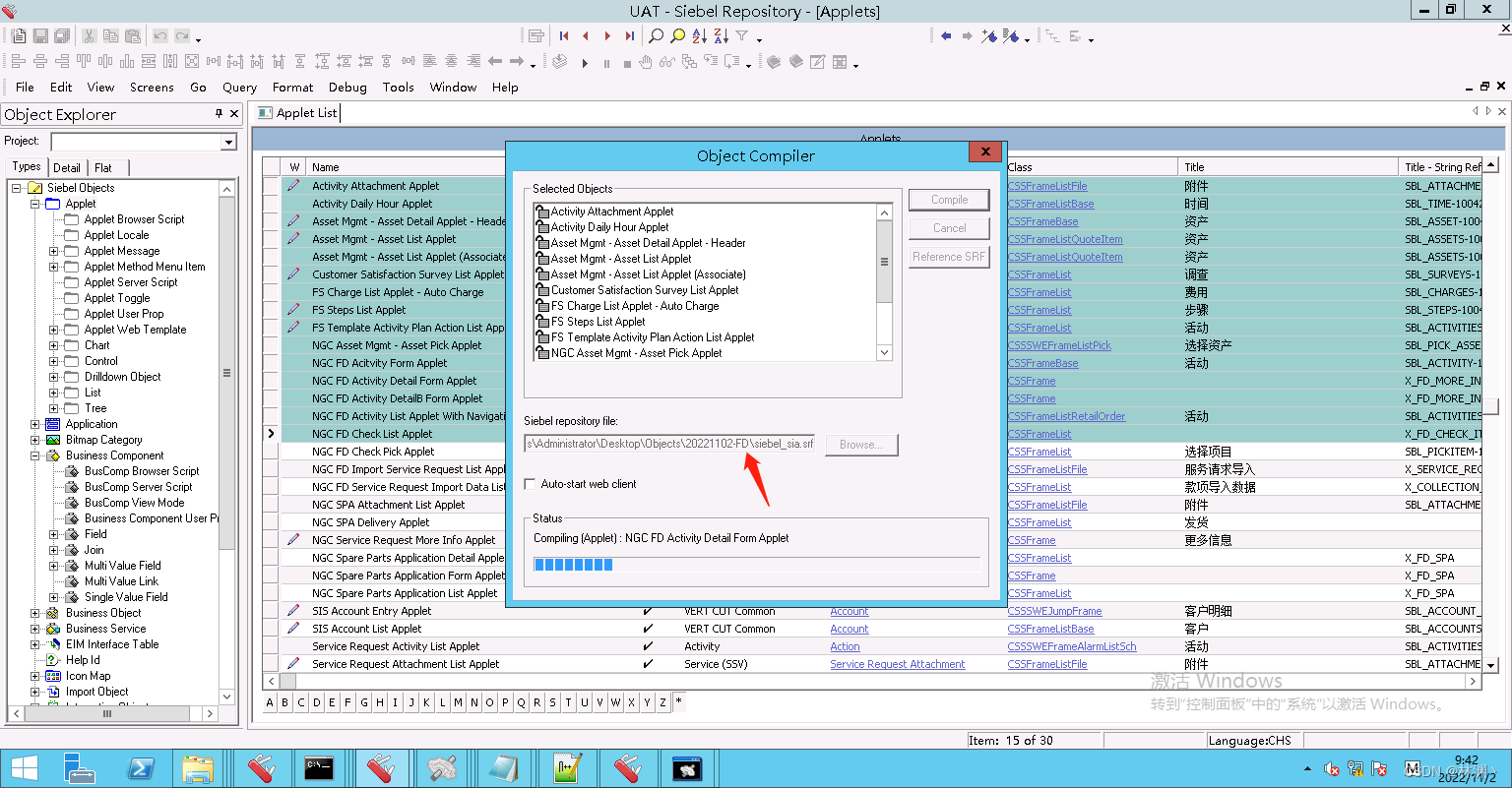Select 'FS Steps List Applet' in Selected Objects
Screen dimensions: 1512x788
pyautogui.click(x=598, y=322)
